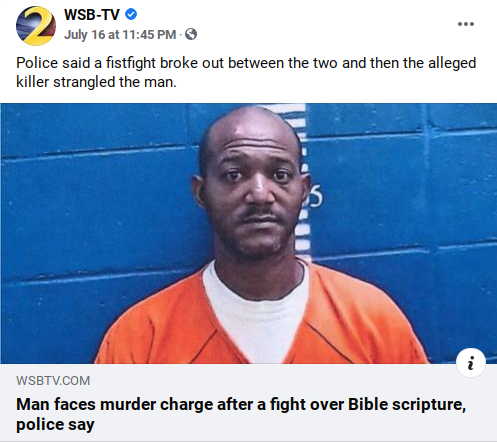Click the grey link preview card footer

click(248, 403)
